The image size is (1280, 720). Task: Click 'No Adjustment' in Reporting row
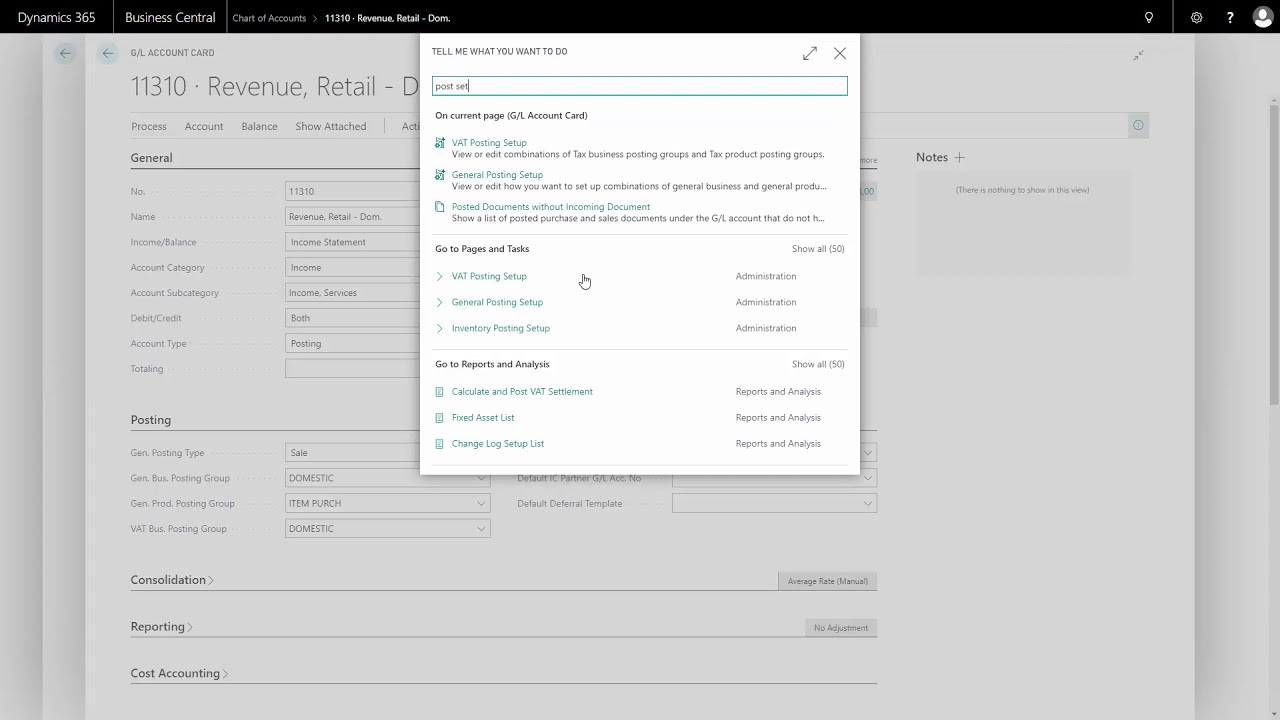[841, 628]
